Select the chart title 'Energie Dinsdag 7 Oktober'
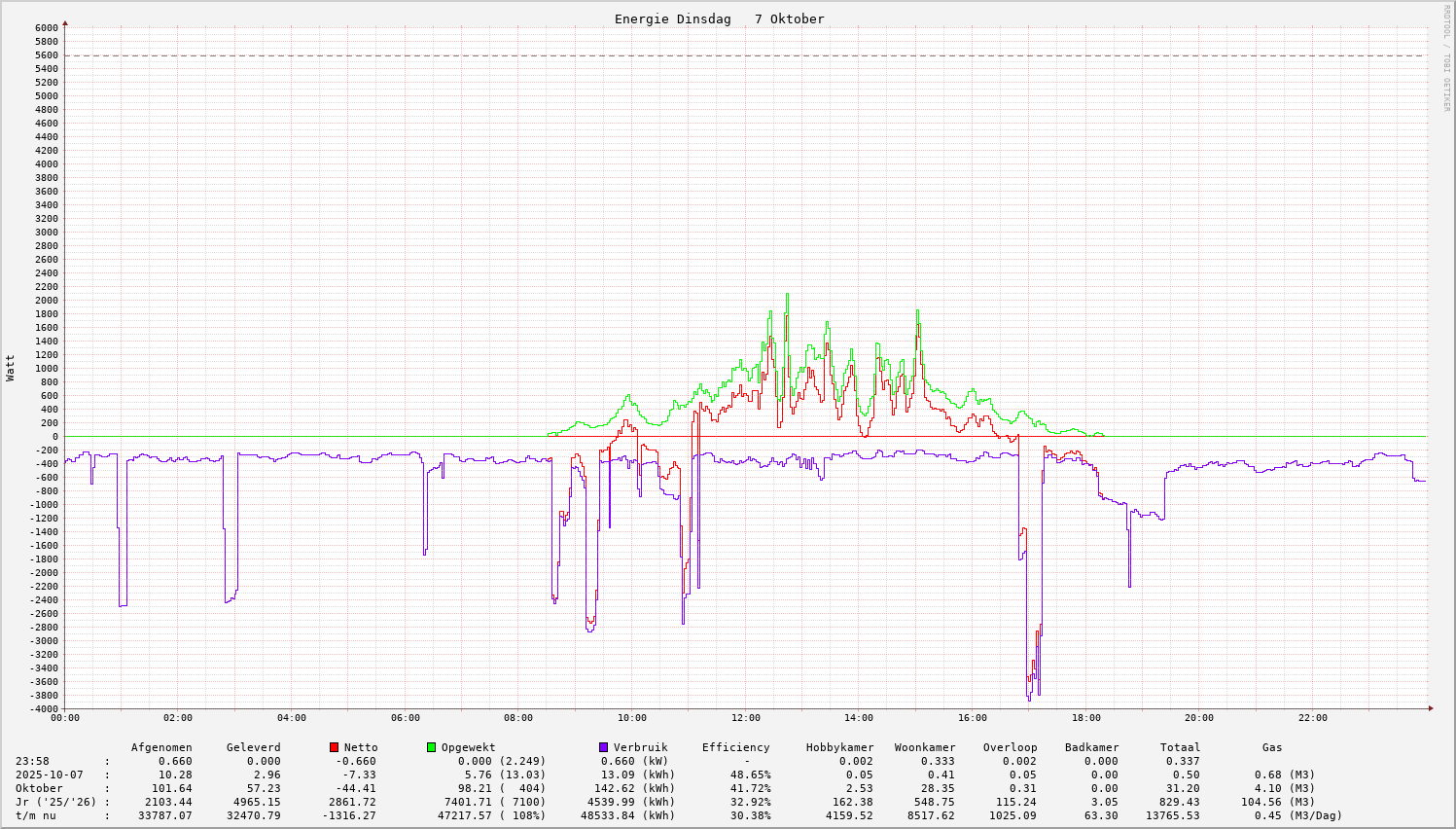Screen dimensions: 1456x829 pos(719,19)
